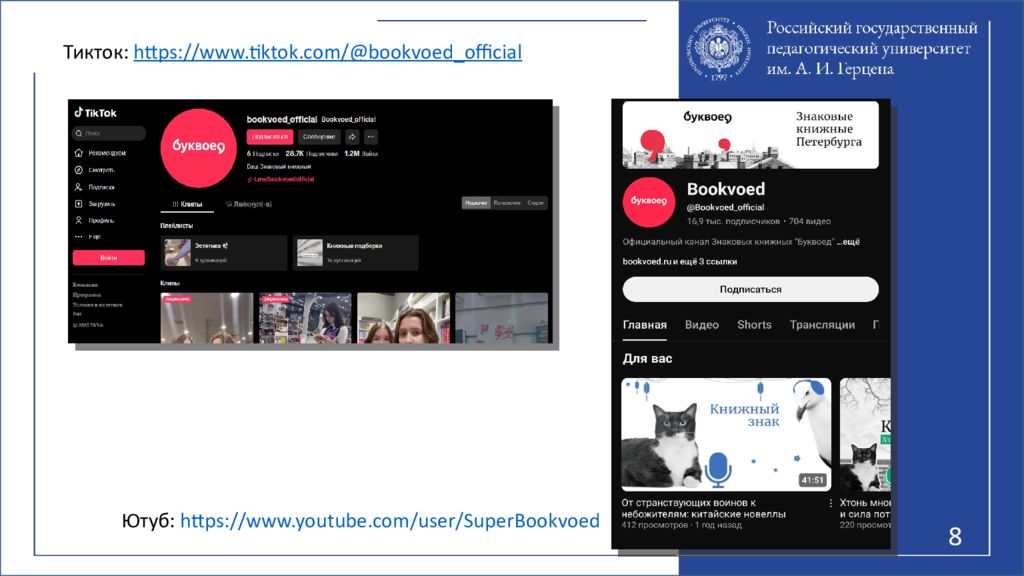
Task: Click the Подписаться button on YouTube
Action: point(750,289)
